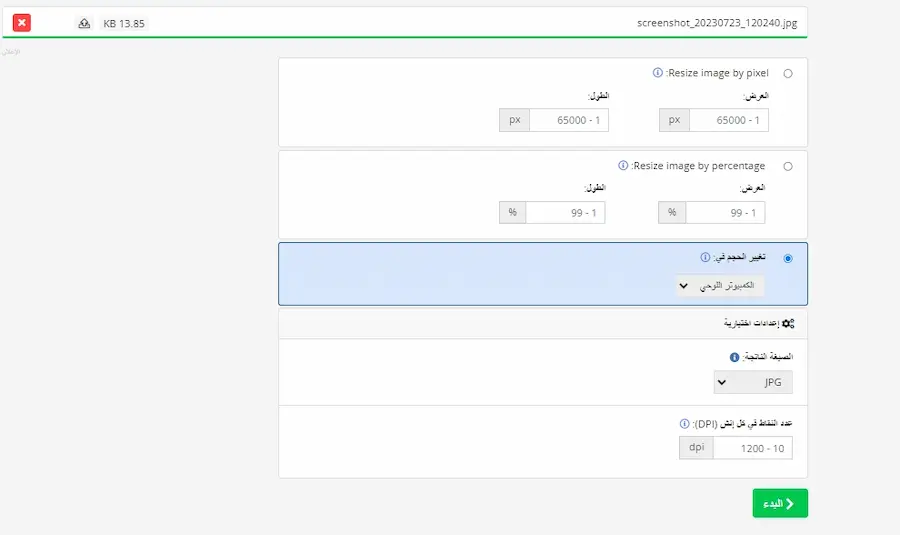The image size is (900, 535).
Task: Open the الكمبيوتر اللوحي device dropdown
Action: pos(720,286)
